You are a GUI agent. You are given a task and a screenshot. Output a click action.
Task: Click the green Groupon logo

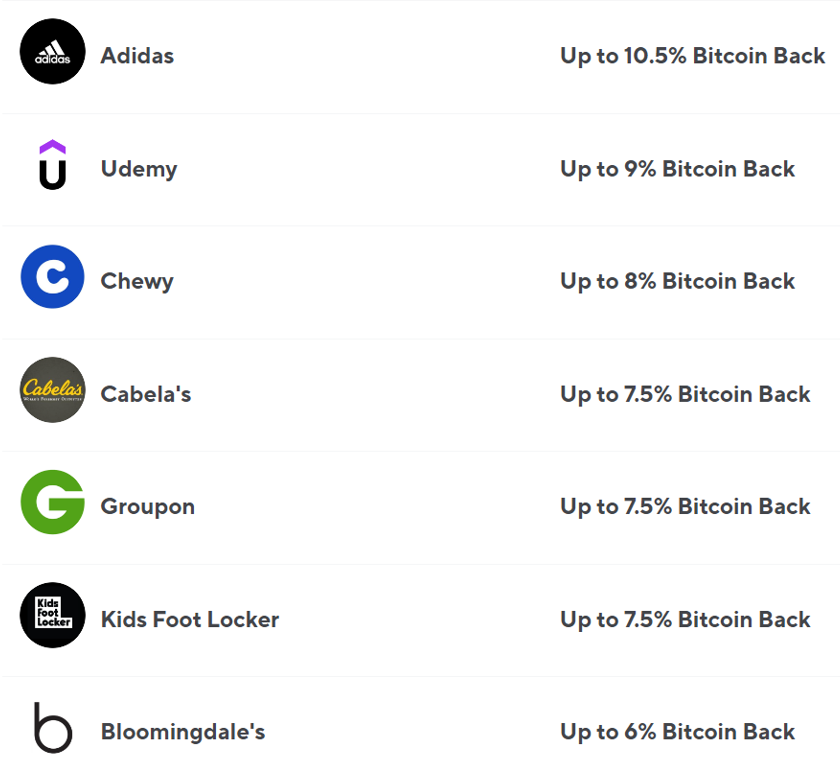tap(52, 502)
